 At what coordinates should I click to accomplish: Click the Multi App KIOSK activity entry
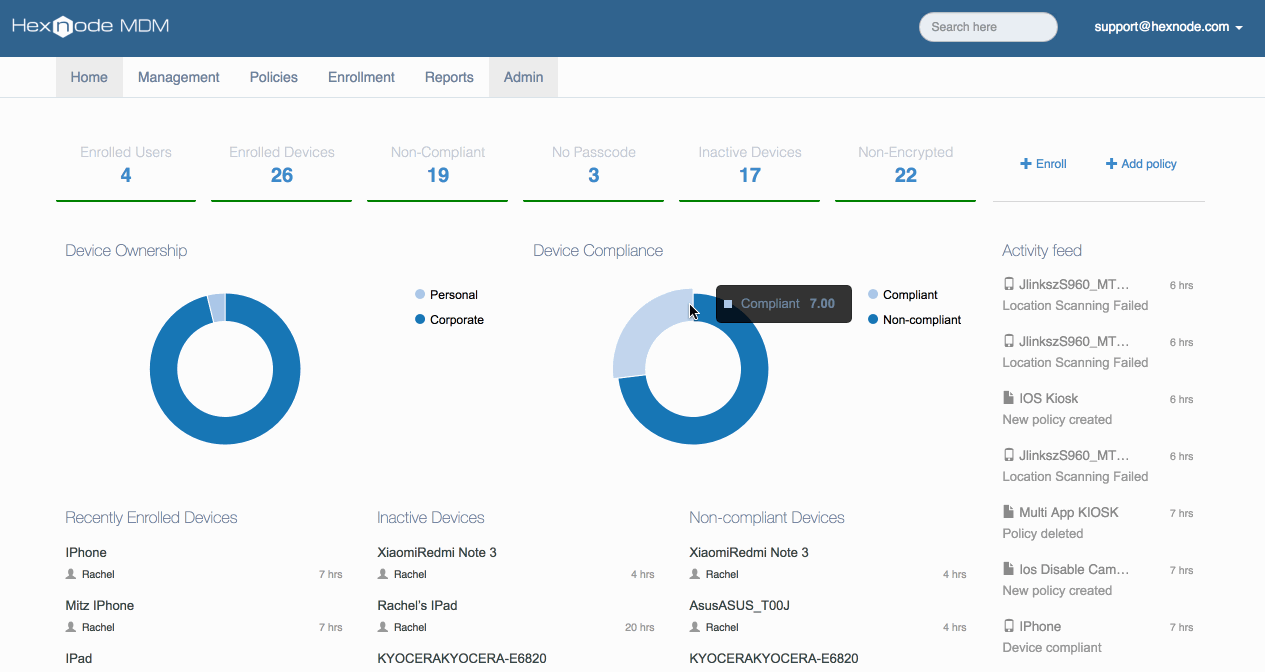click(x=1068, y=512)
